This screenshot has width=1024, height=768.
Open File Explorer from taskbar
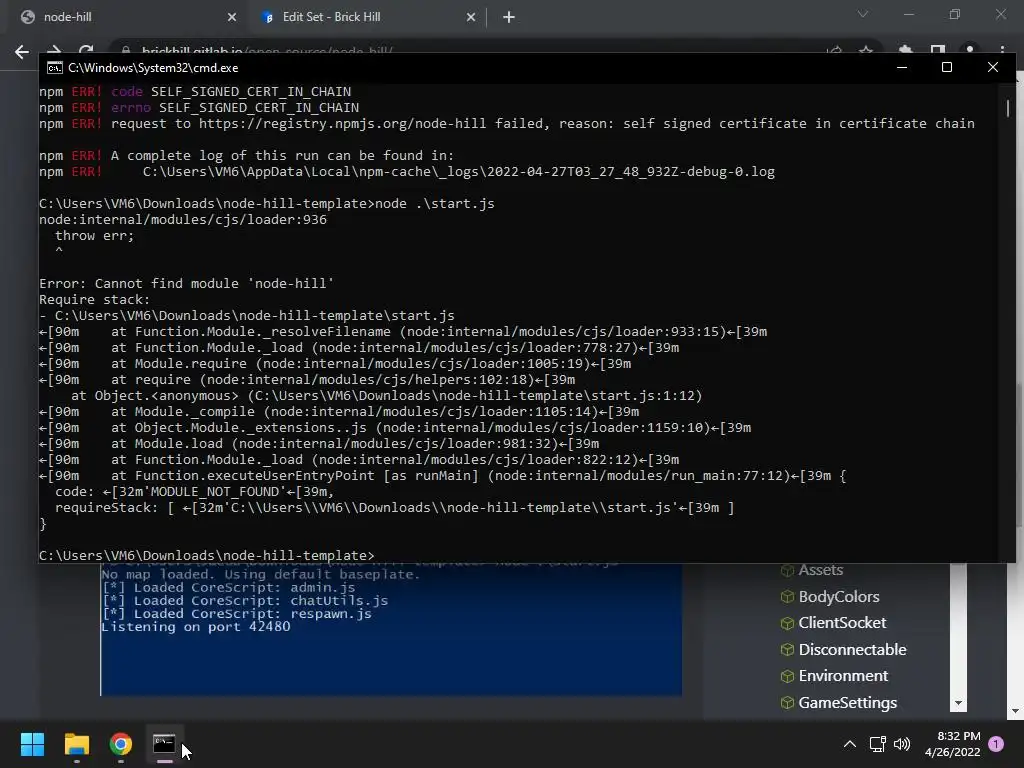tap(76, 744)
